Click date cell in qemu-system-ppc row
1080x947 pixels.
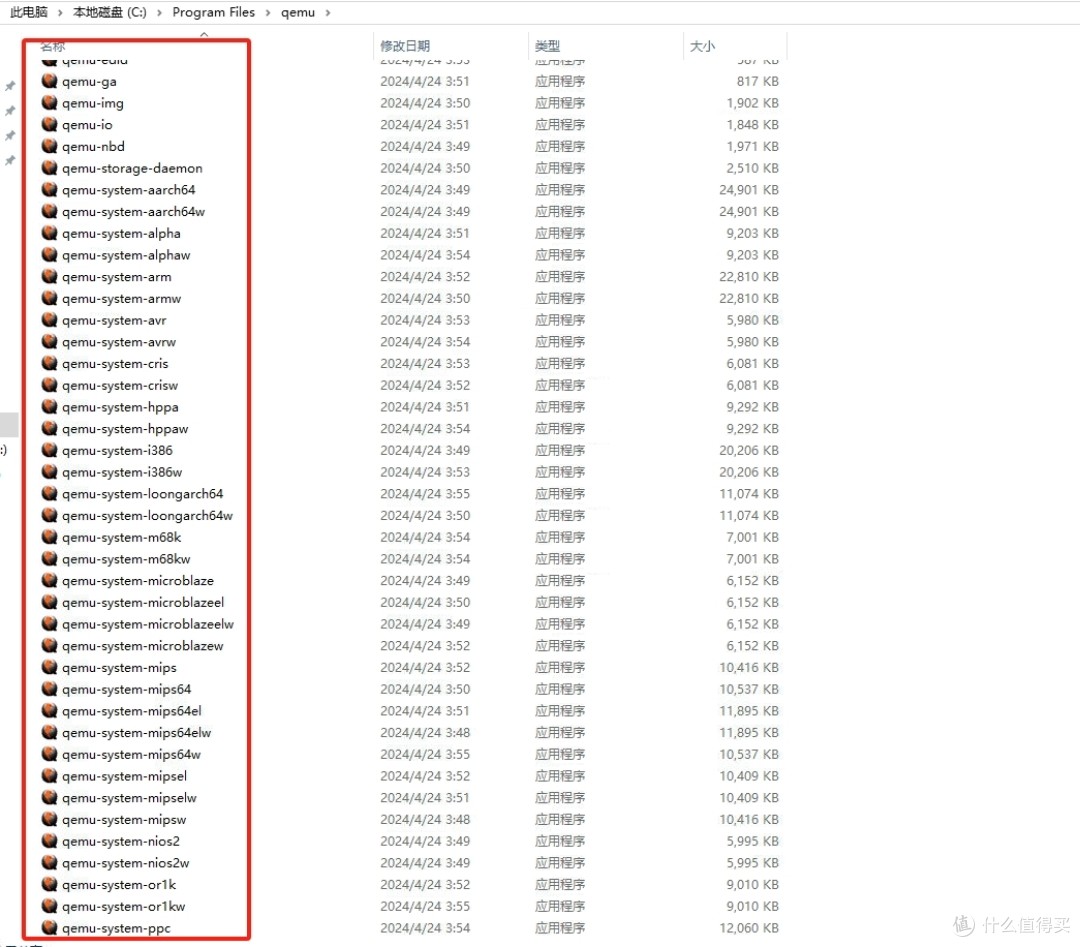(x=425, y=928)
